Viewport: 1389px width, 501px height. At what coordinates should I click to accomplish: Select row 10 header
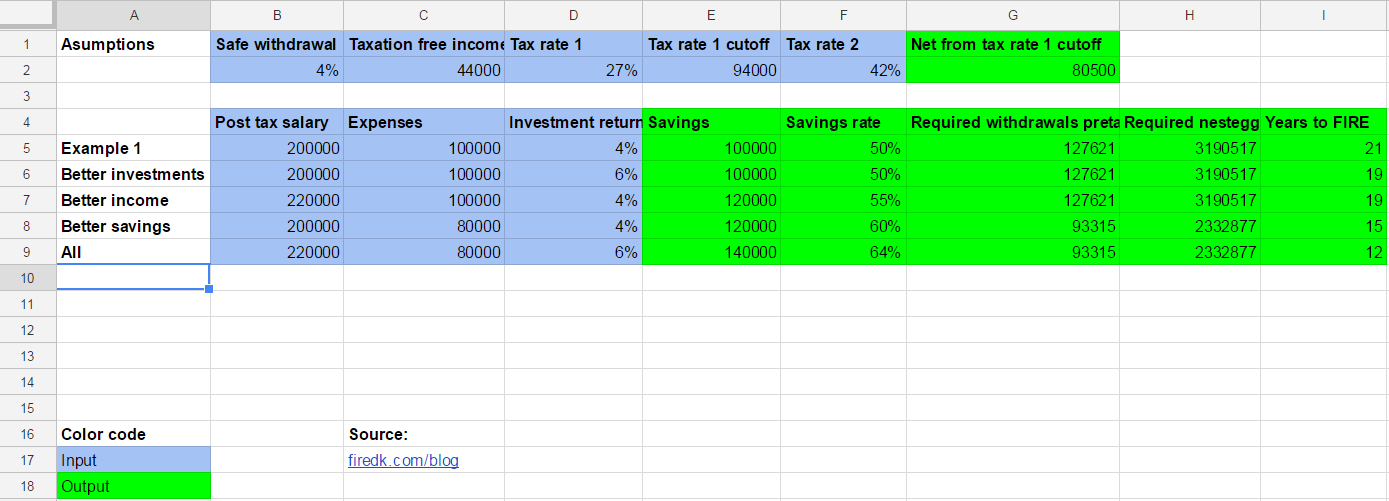tap(27, 278)
